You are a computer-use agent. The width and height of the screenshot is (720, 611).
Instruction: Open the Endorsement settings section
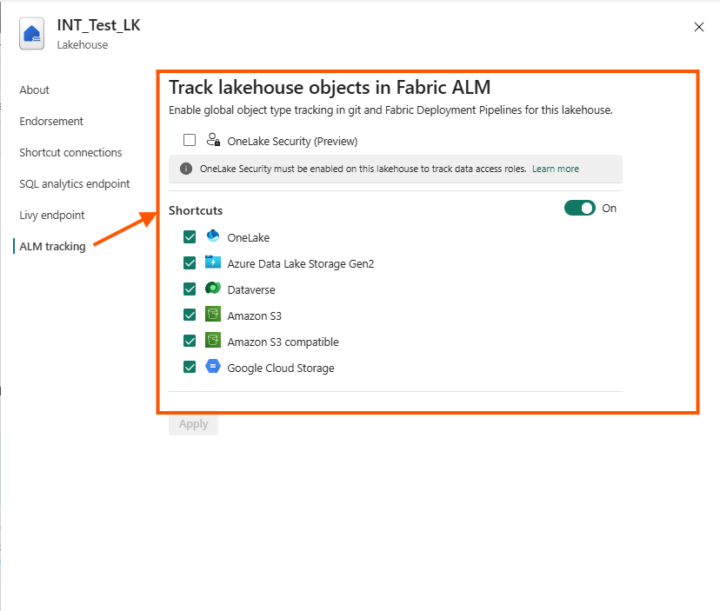(51, 121)
